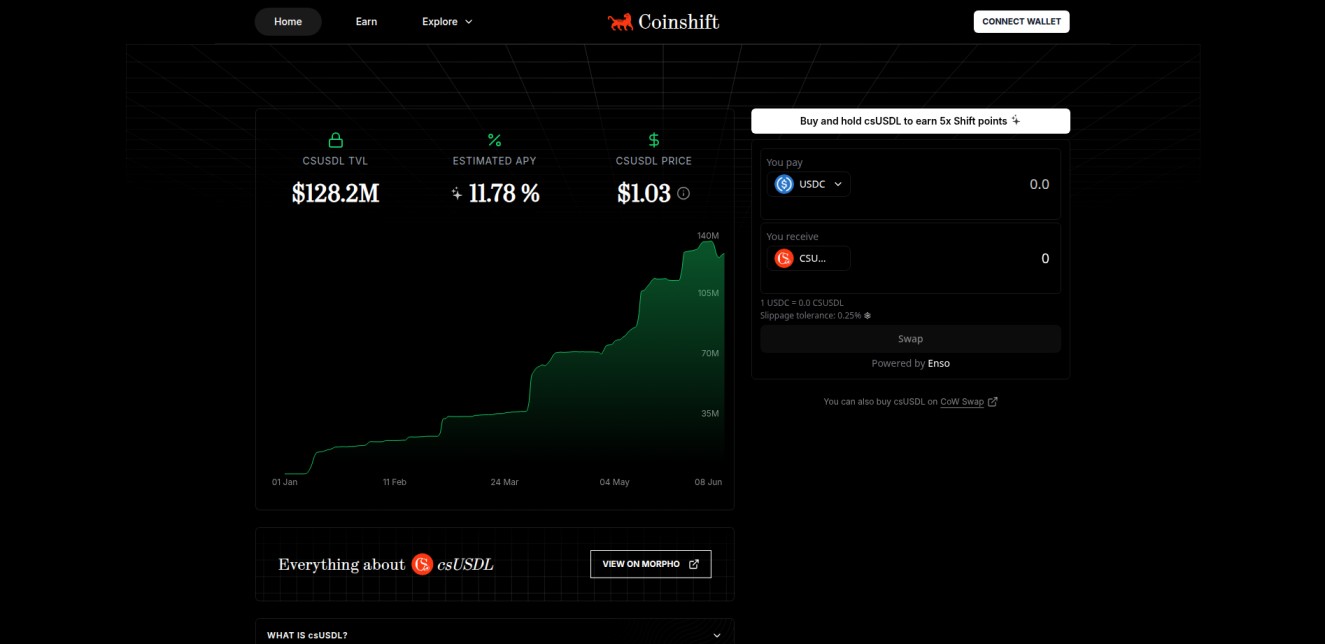Image resolution: width=1325 pixels, height=644 pixels.
Task: Open VIEW ON MORPHO
Action: coord(650,564)
